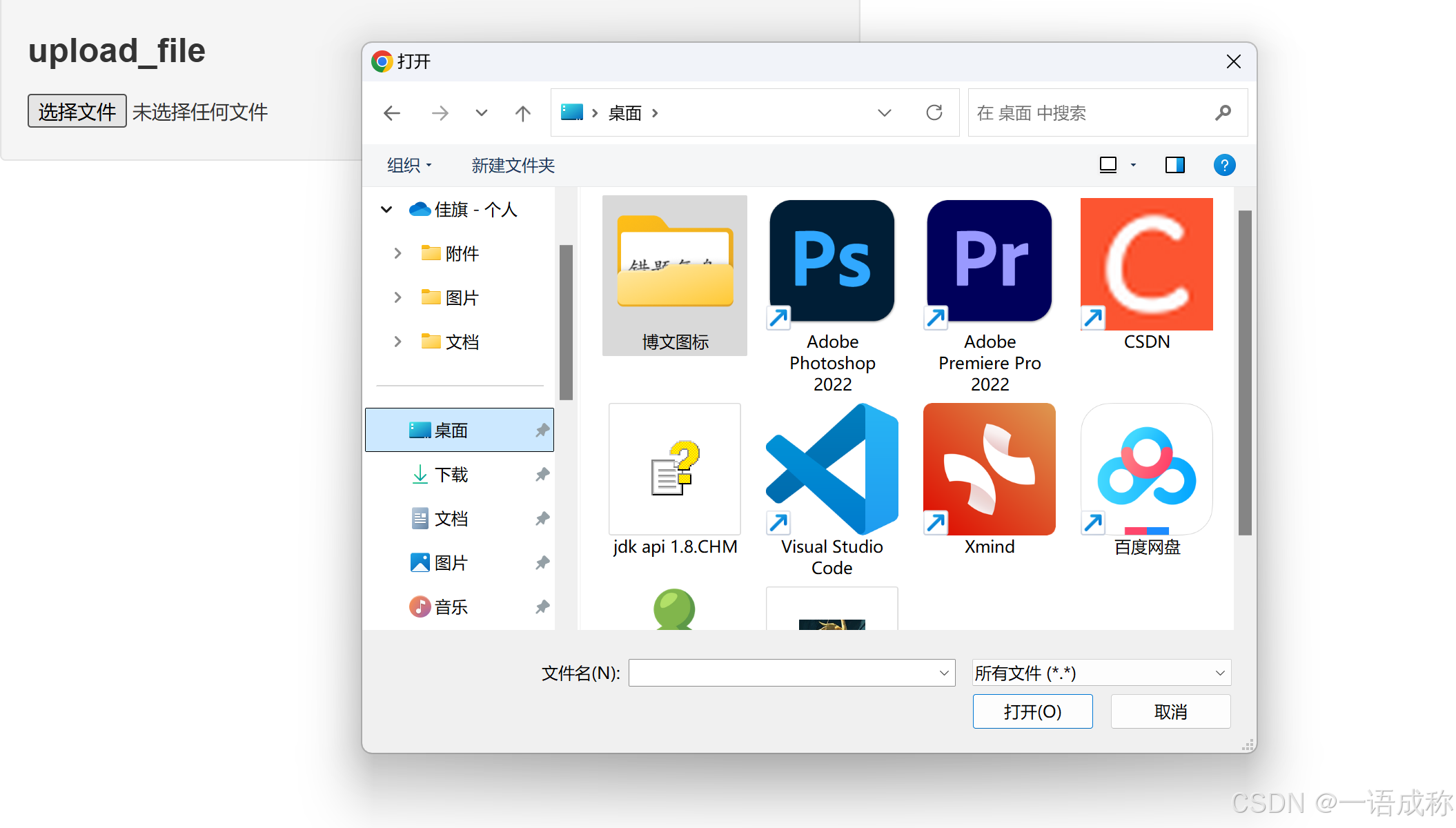Open the view options dropdown arrow
1456x828 pixels.
[x=1133, y=165]
